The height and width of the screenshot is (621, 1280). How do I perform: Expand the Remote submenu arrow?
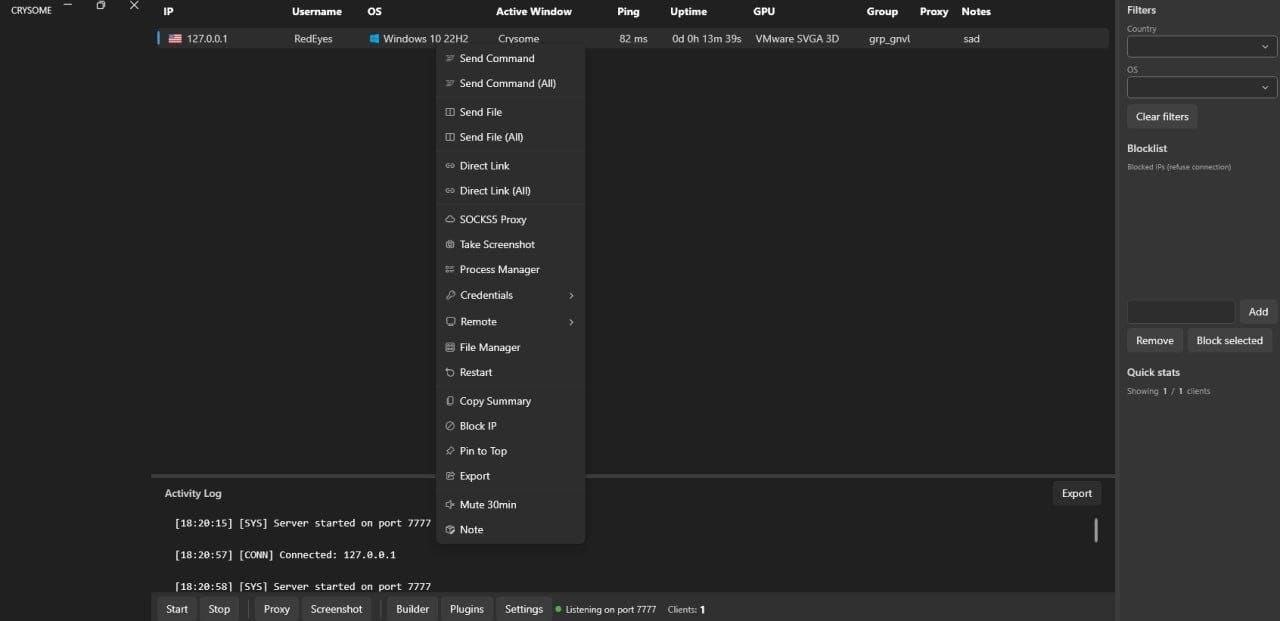tap(571, 322)
